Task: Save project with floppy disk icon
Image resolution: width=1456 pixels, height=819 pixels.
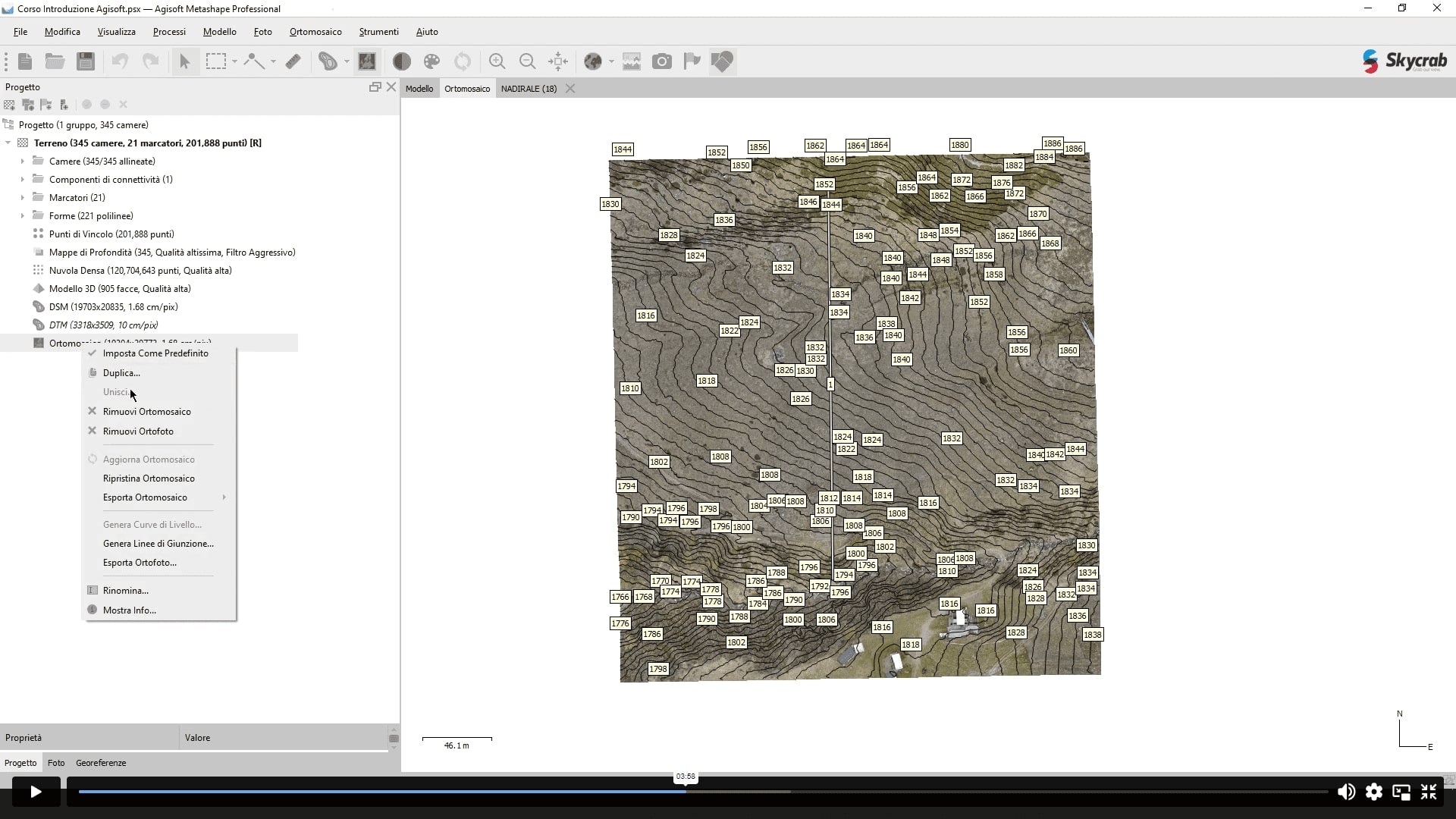Action: [x=86, y=61]
